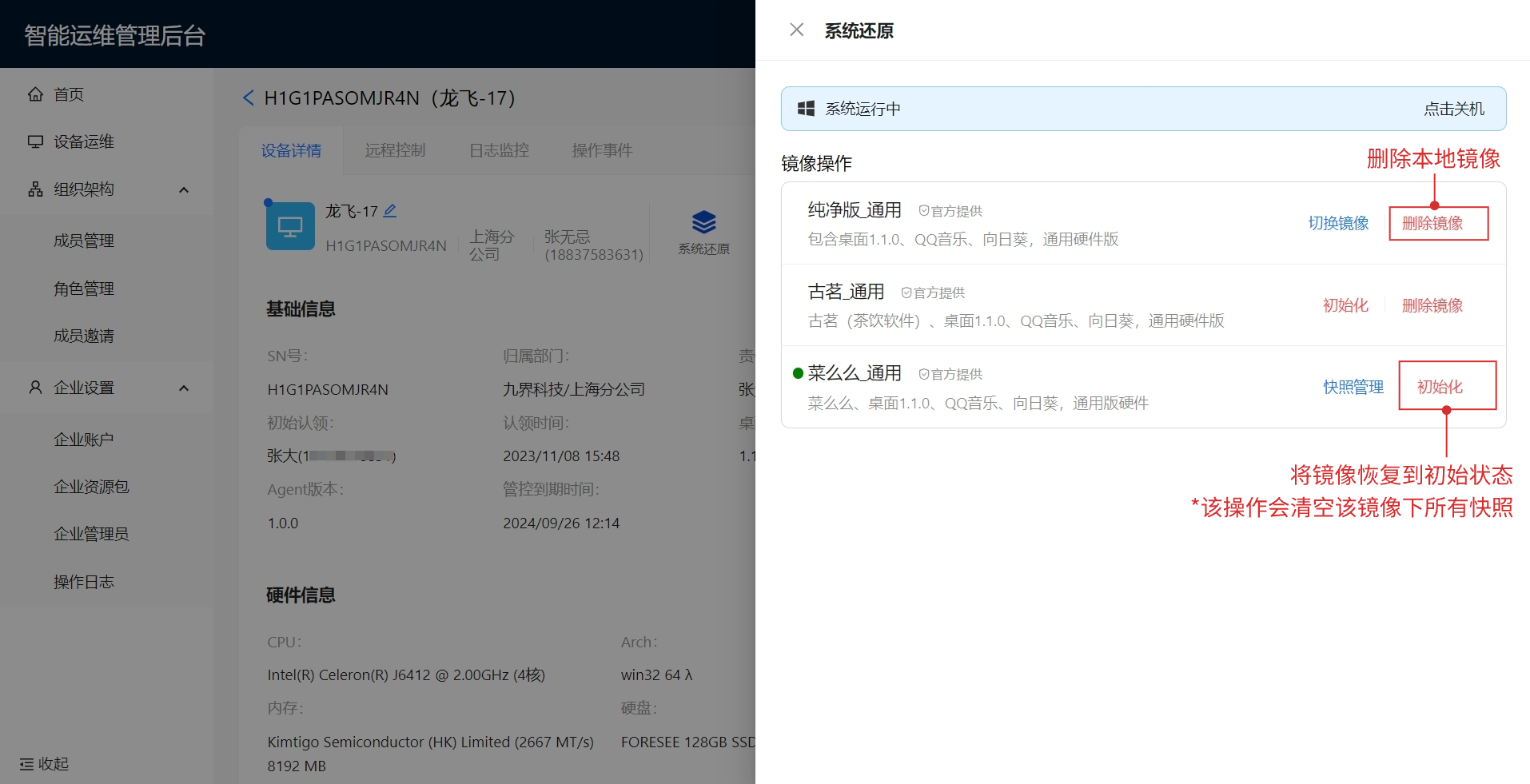Click 九界科技/上海分公司 department value
Viewport: 1530px width, 784px height.
(x=574, y=389)
